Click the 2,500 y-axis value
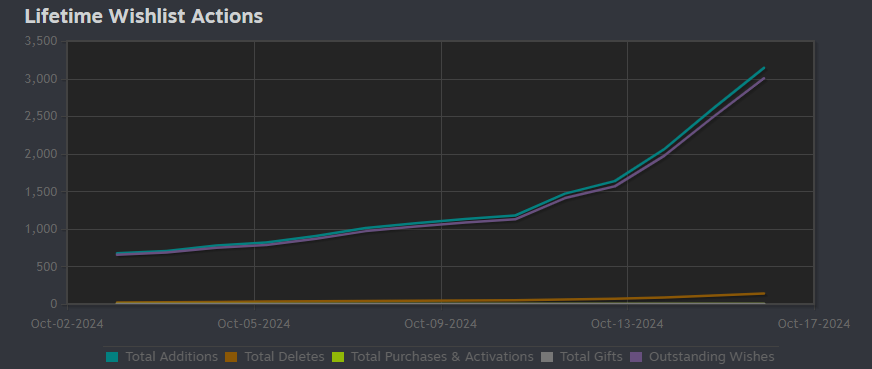 click(42, 117)
